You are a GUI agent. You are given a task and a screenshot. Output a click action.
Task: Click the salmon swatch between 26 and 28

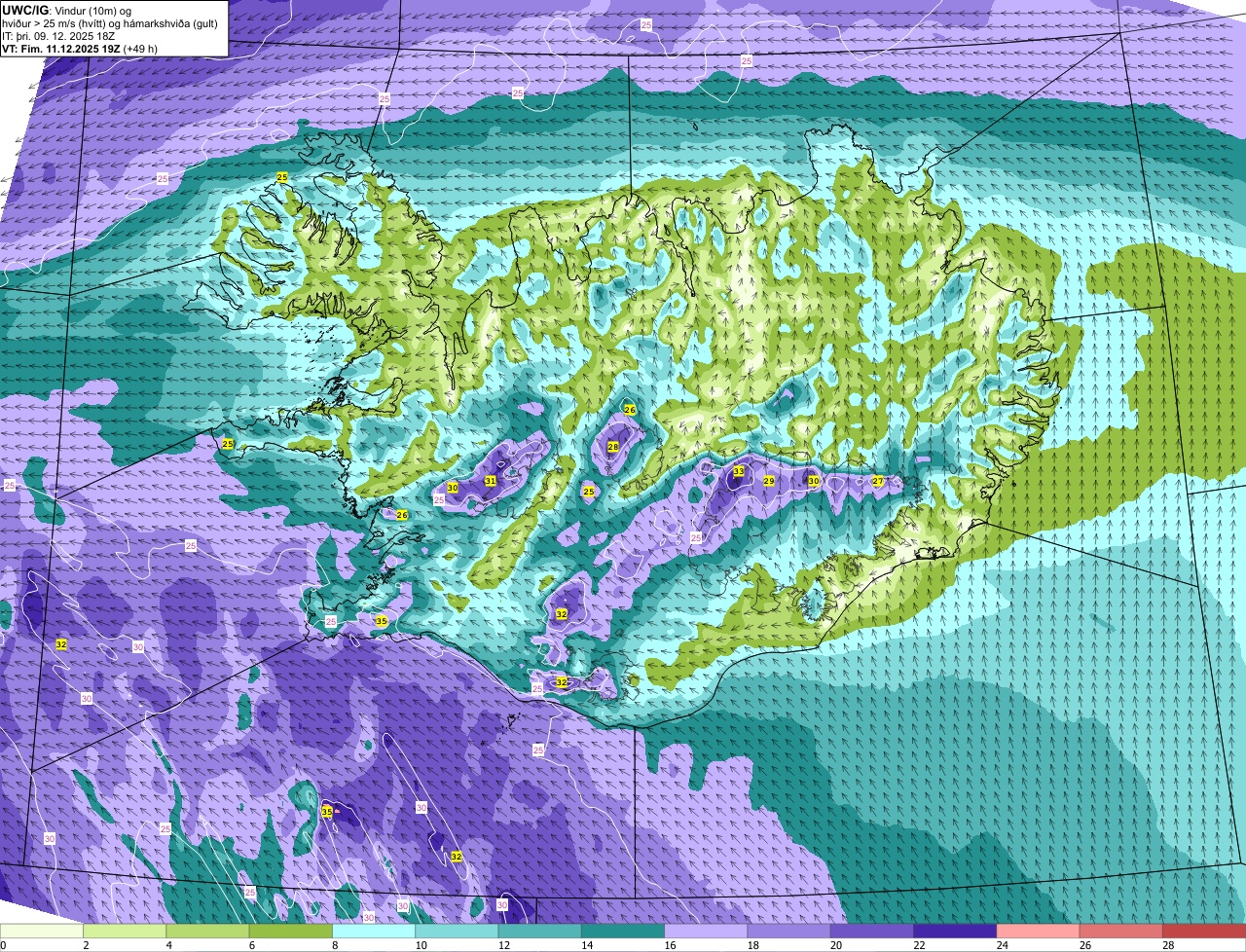pyautogui.click(x=1121, y=931)
